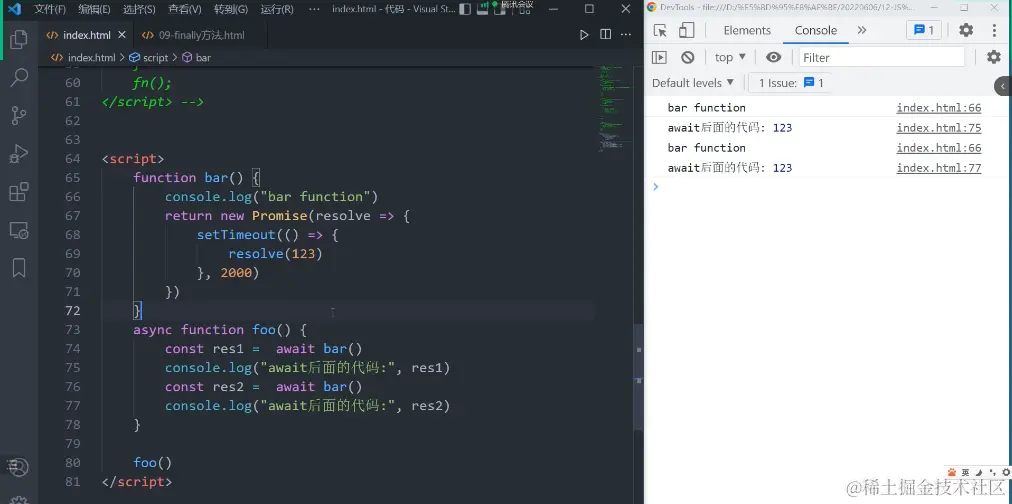Open DevTools Settings gear

point(966,30)
